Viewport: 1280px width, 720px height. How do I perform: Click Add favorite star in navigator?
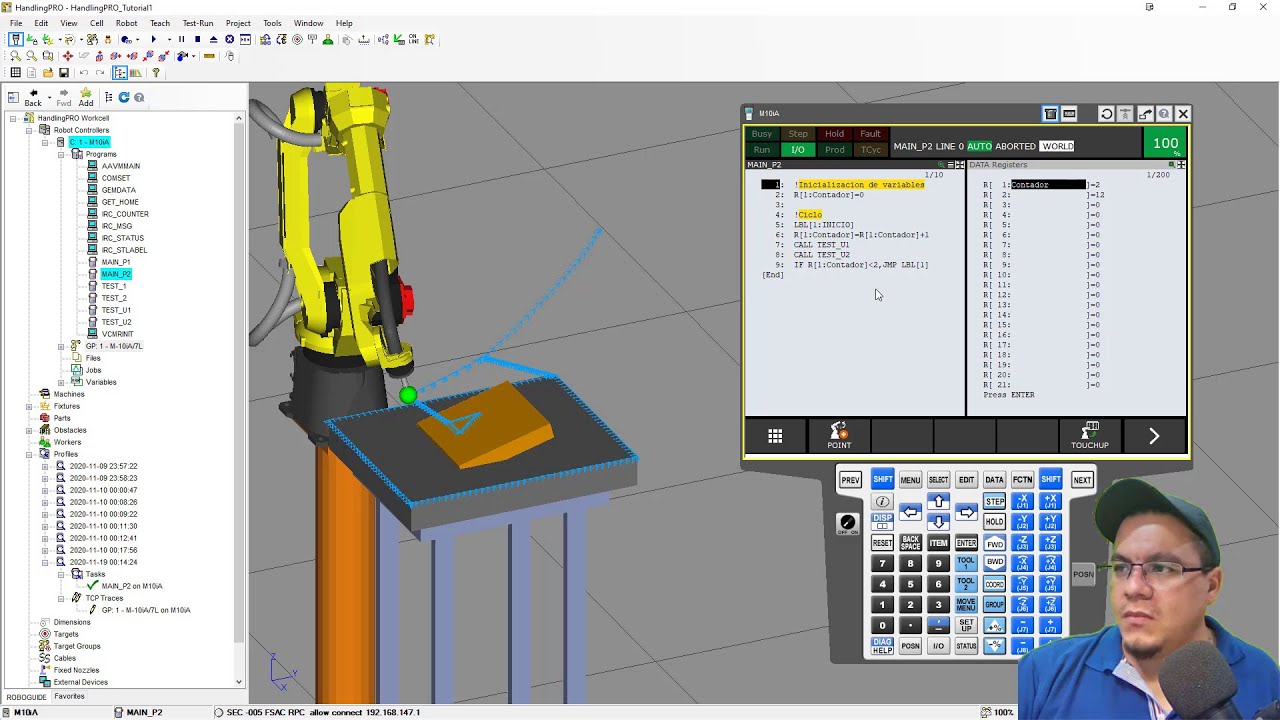click(x=86, y=97)
